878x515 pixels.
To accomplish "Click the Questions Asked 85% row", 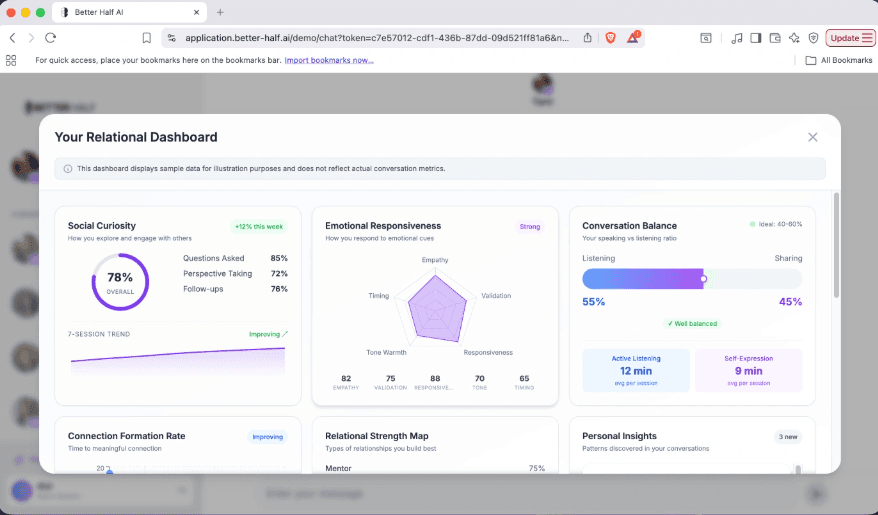I will [x=235, y=258].
